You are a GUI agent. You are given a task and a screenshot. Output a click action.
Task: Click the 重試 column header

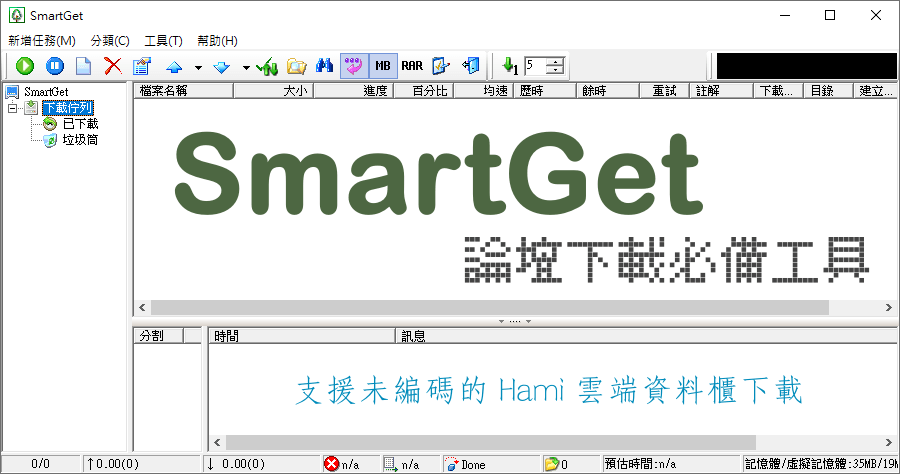(665, 91)
